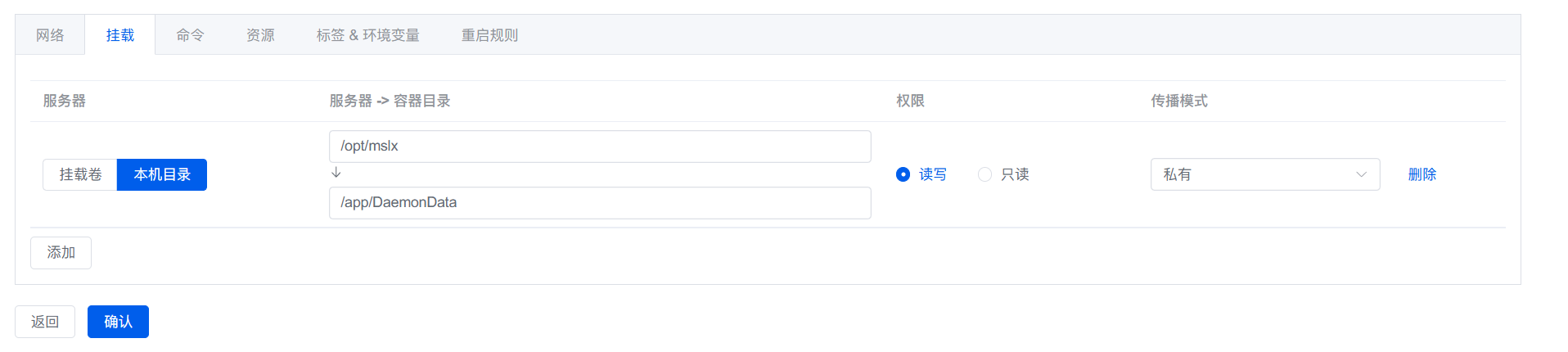Screen dimensions: 1568x352
Task: Click the 返回 button
Action: coord(45,322)
